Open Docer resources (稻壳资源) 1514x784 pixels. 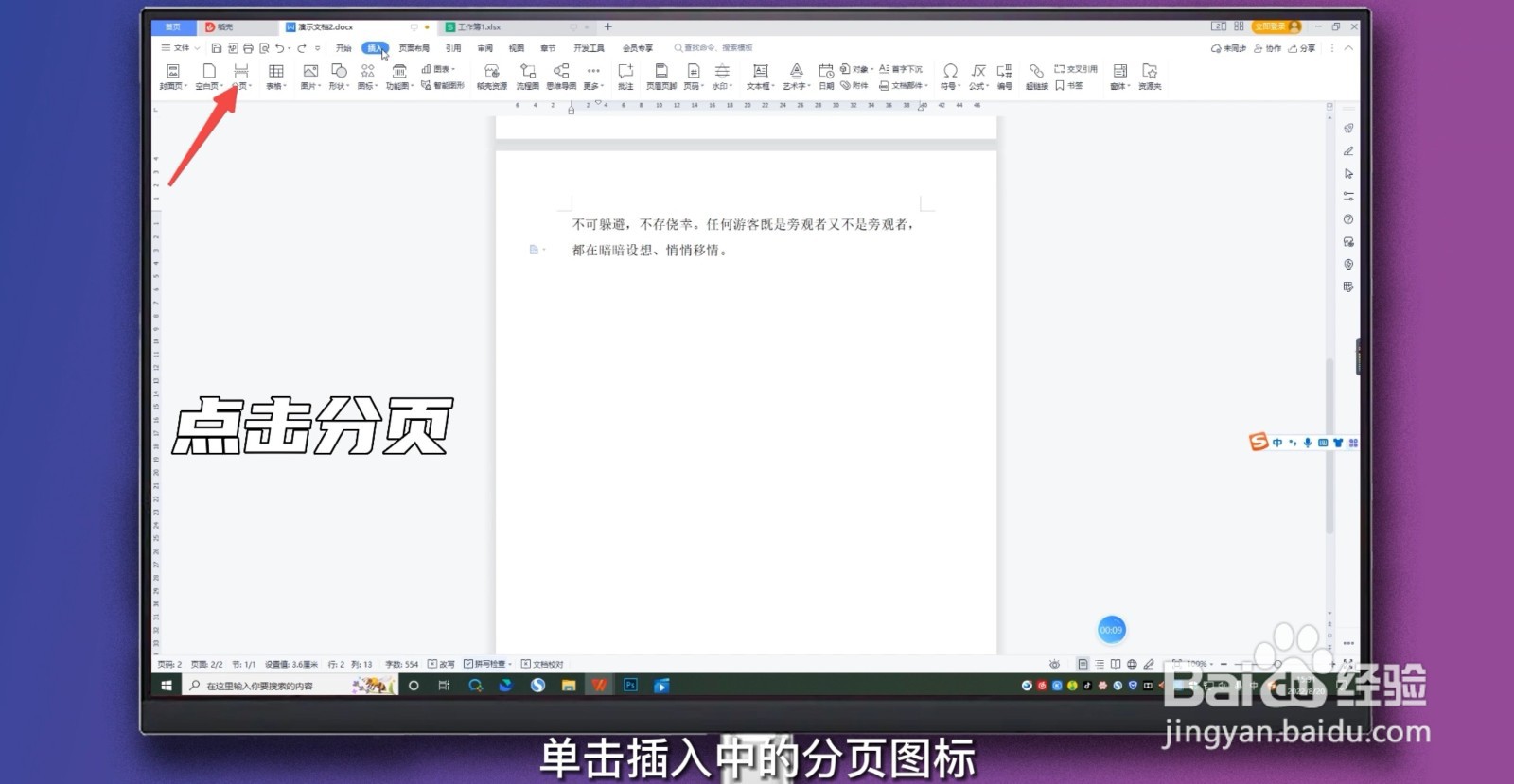pos(491,77)
